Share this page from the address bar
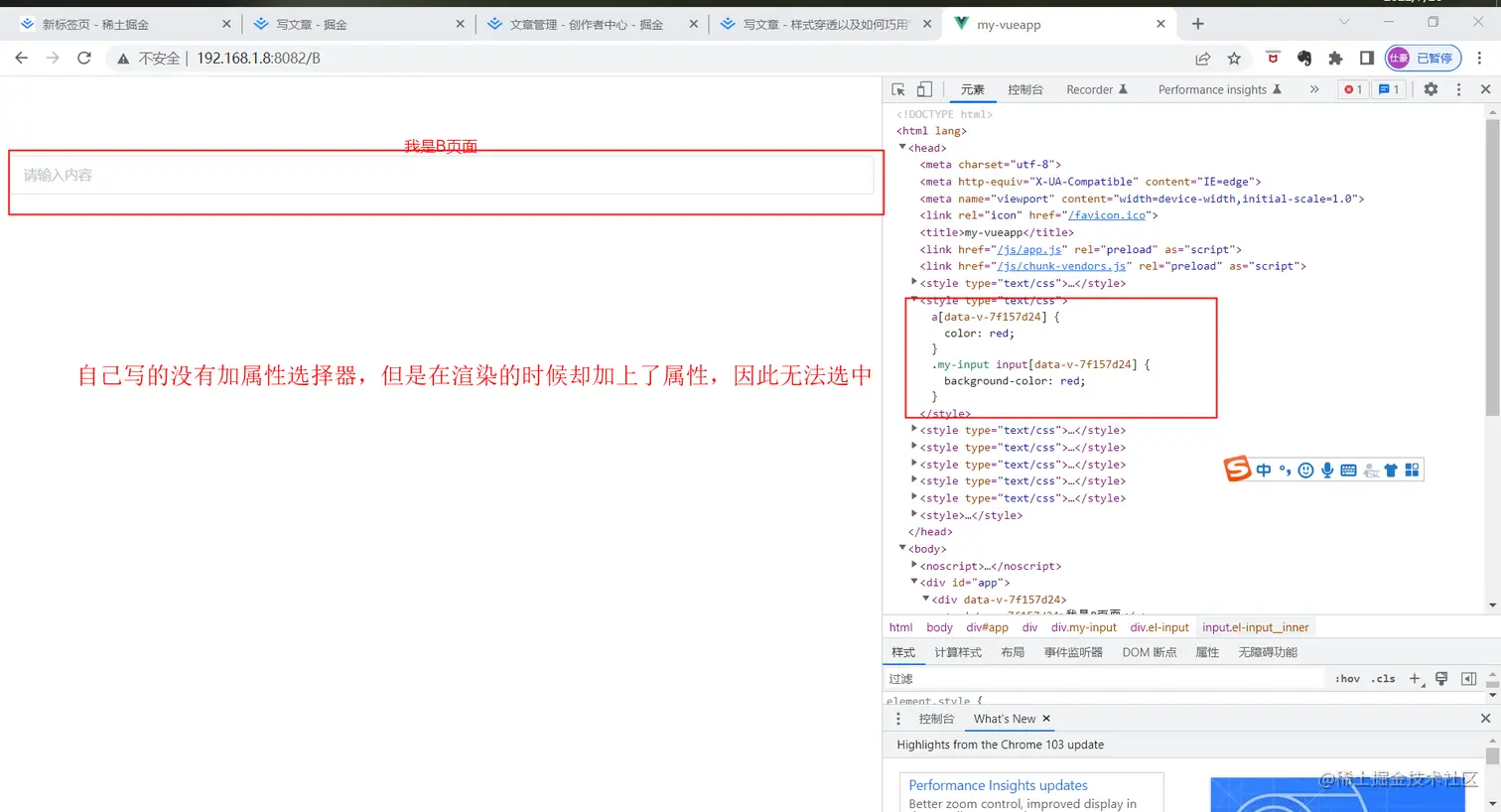Image resolution: width=1501 pixels, height=812 pixels. pyautogui.click(x=1203, y=59)
